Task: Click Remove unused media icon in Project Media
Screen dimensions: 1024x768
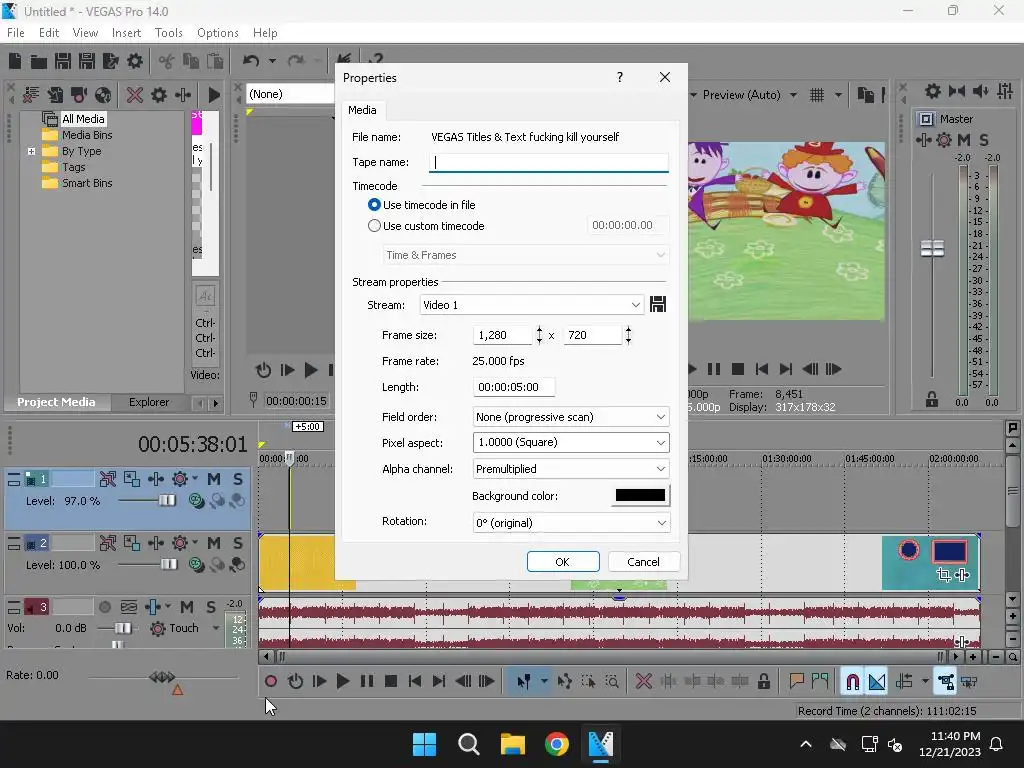Action: tap(31, 95)
